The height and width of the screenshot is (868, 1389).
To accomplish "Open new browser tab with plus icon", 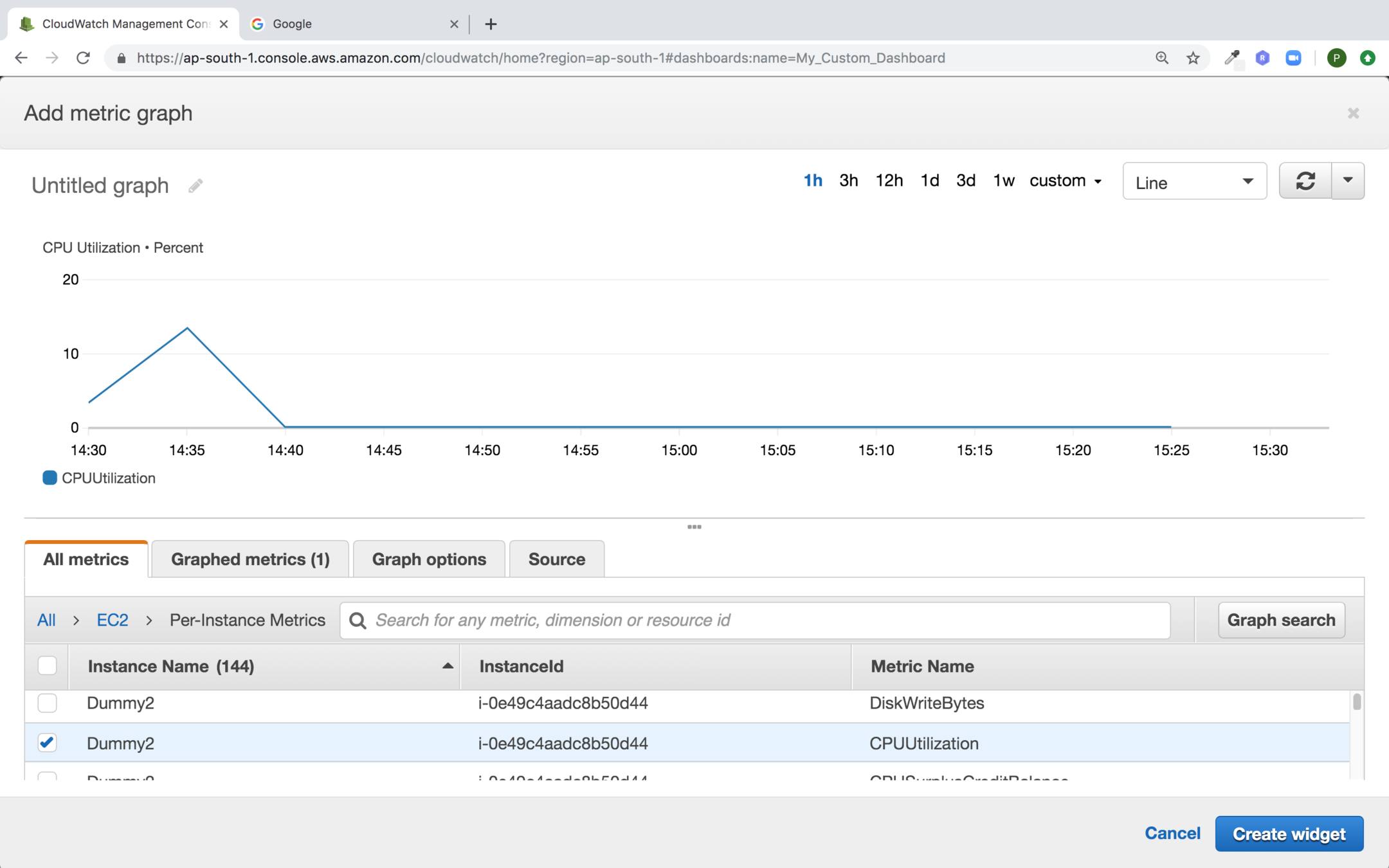I will pyautogui.click(x=491, y=24).
